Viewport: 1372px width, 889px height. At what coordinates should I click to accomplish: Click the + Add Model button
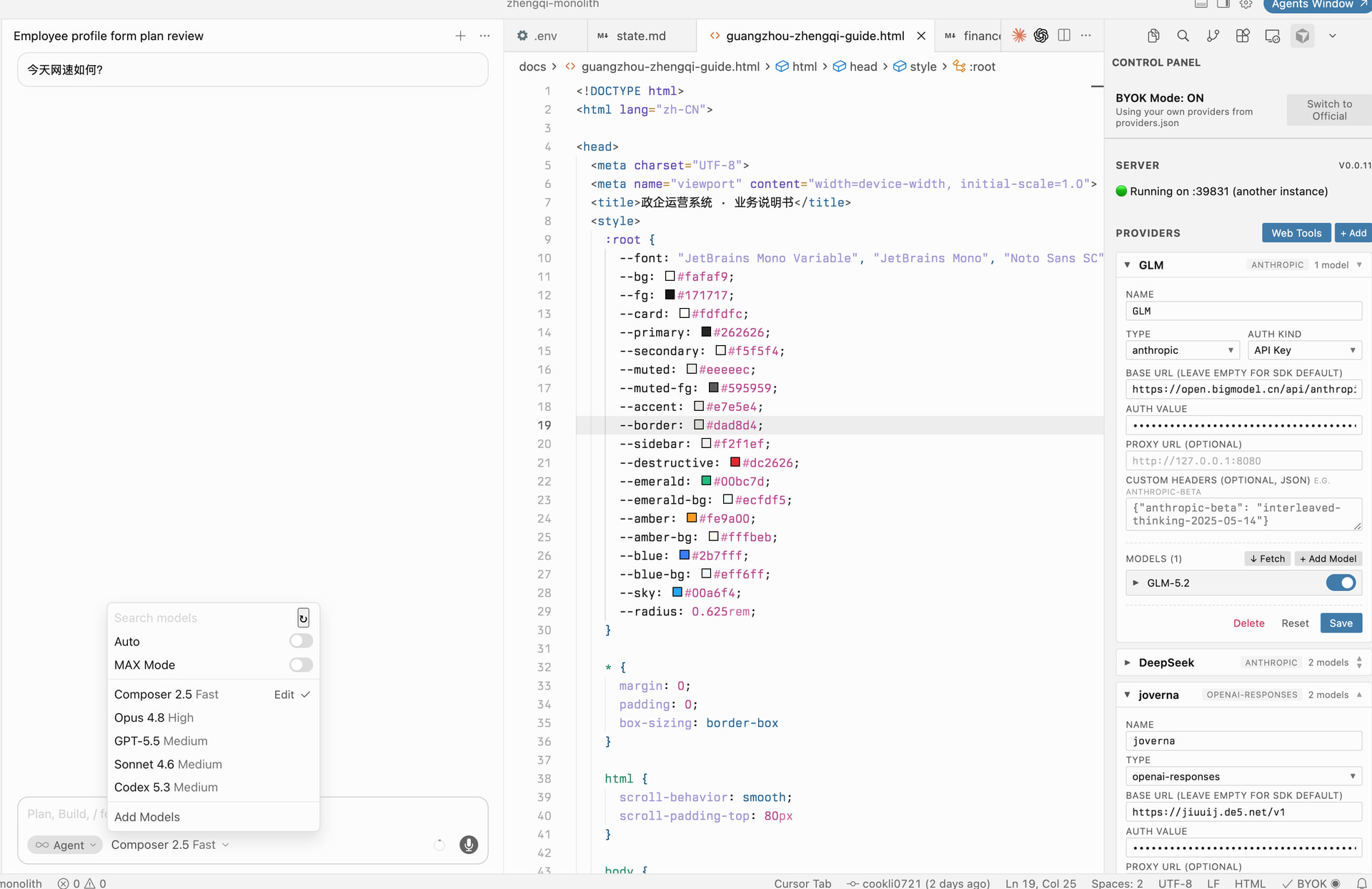(1328, 559)
